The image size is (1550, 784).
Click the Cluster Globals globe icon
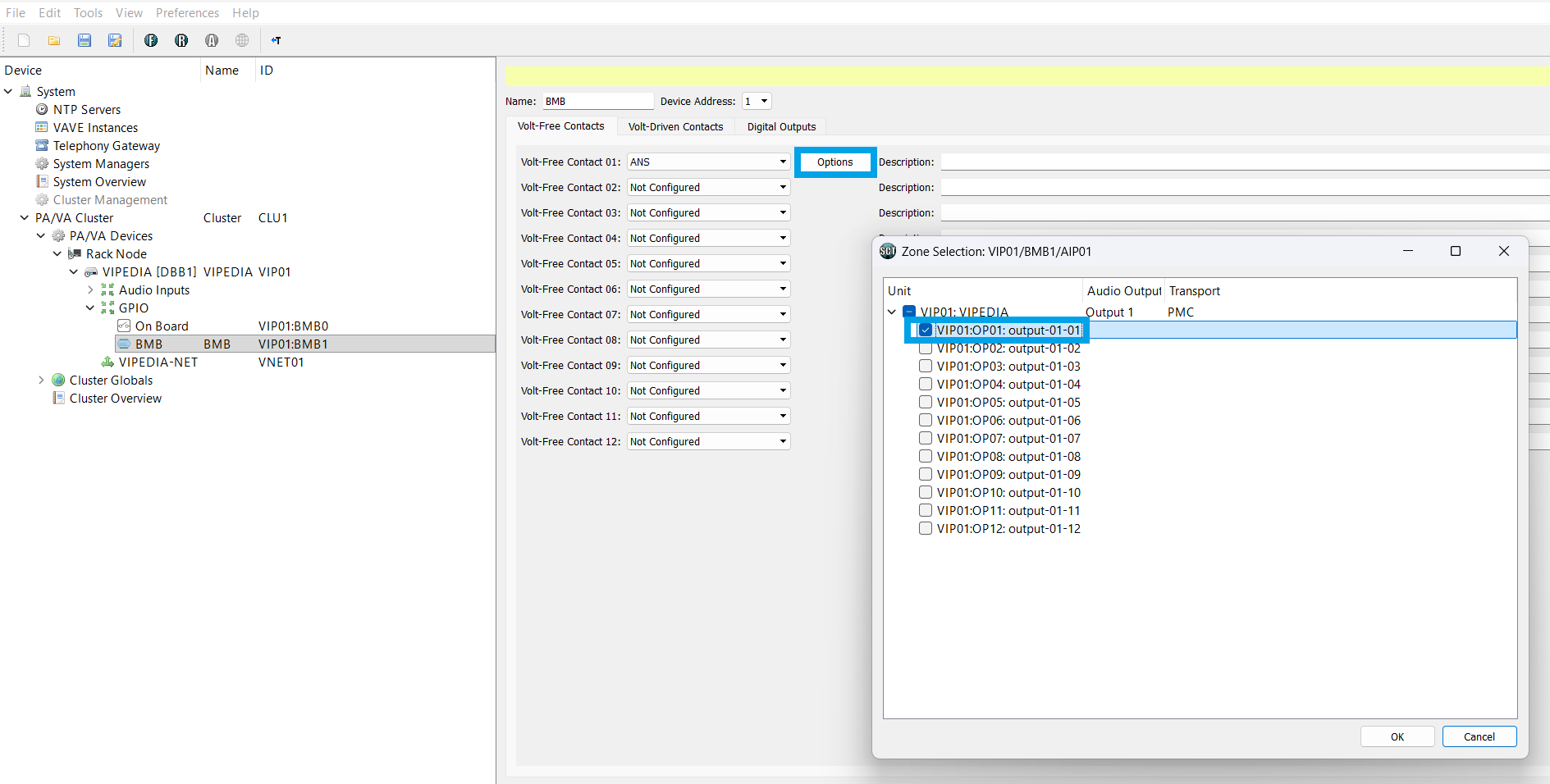(58, 380)
